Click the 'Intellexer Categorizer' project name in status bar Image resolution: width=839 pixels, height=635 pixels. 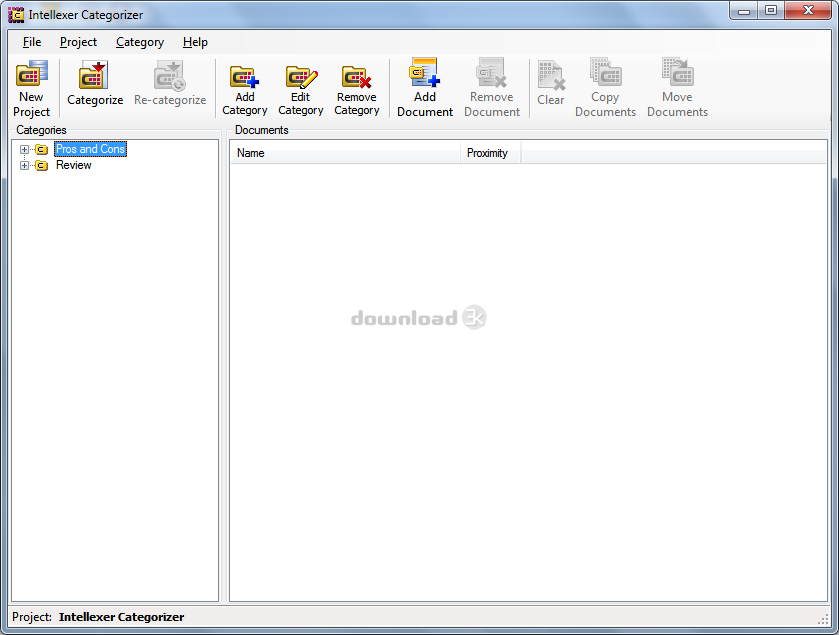[121, 617]
